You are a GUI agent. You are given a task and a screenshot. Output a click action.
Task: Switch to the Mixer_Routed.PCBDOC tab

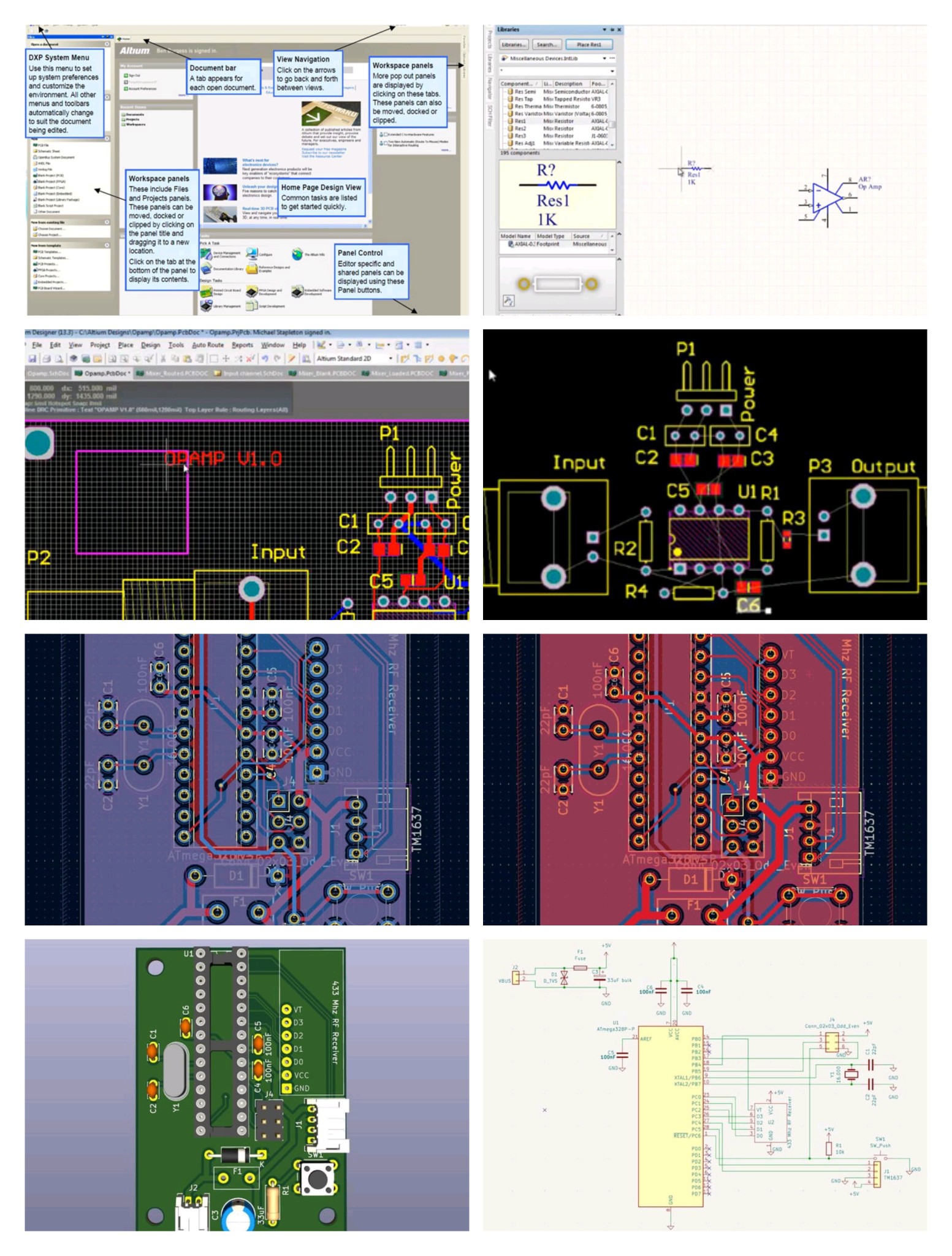point(172,373)
